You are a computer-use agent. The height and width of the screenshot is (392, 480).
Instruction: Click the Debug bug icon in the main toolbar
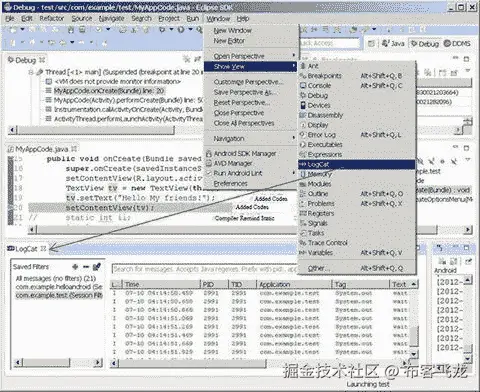pos(162,30)
